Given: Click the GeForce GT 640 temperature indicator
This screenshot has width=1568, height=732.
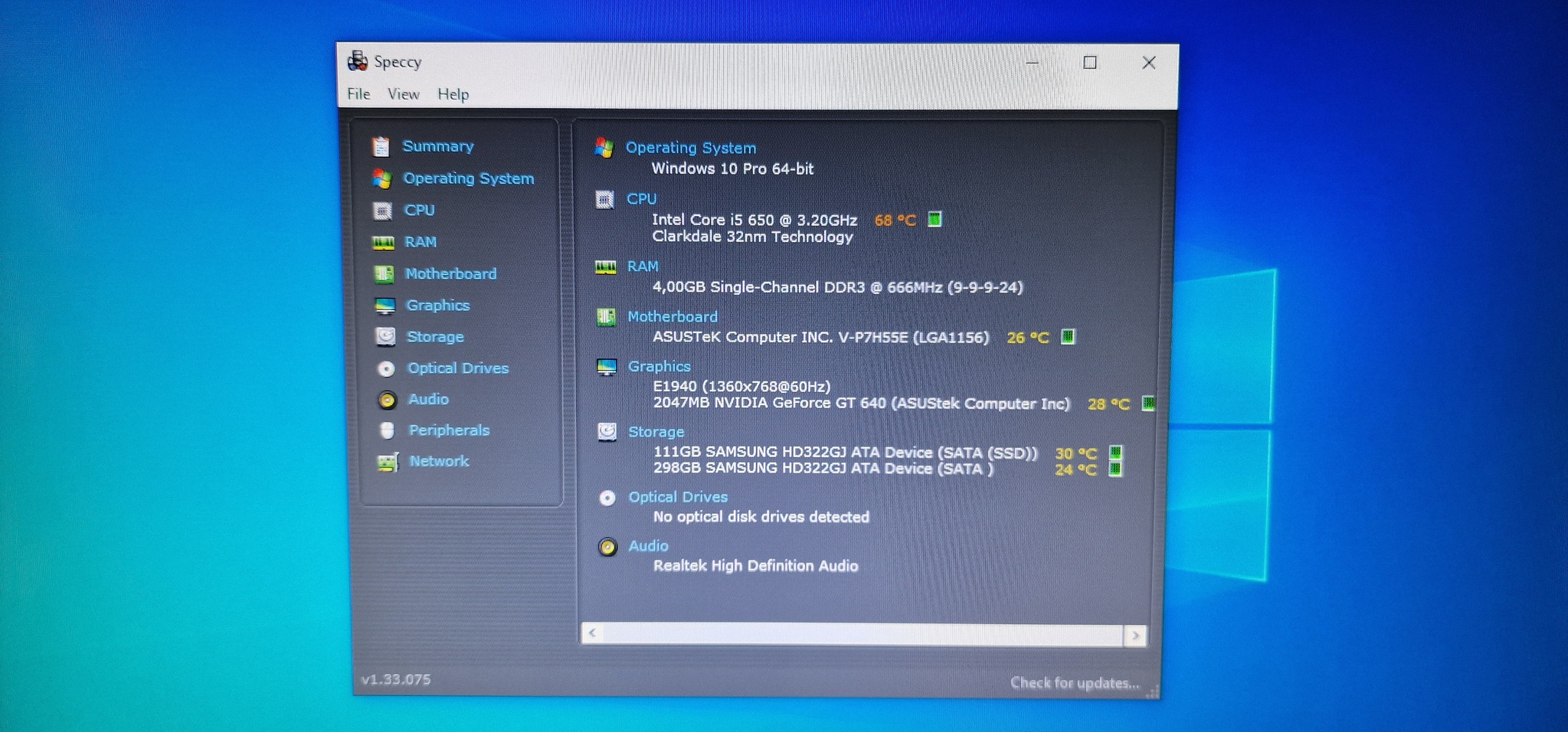Looking at the screenshot, I should point(1148,403).
